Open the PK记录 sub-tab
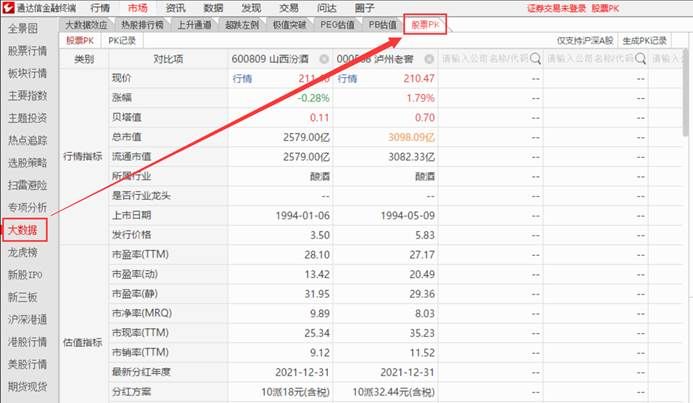This screenshot has height=403, width=693. [122, 41]
